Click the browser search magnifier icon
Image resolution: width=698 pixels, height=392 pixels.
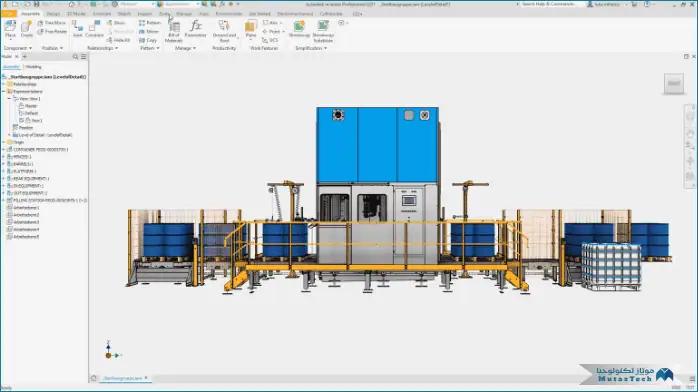[x=75, y=57]
